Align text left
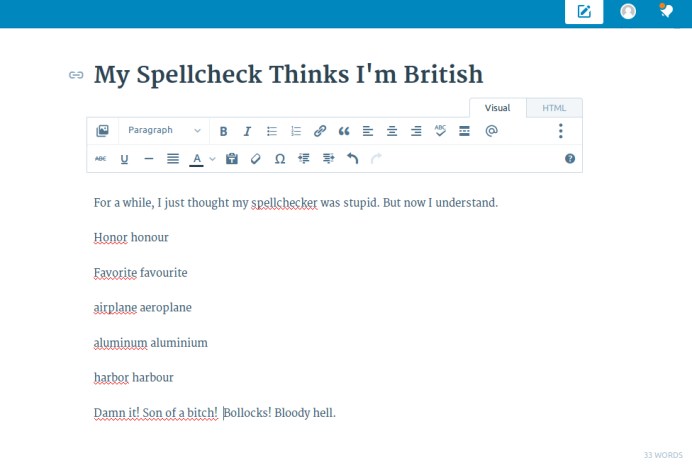The width and height of the screenshot is (692, 465). point(368,131)
